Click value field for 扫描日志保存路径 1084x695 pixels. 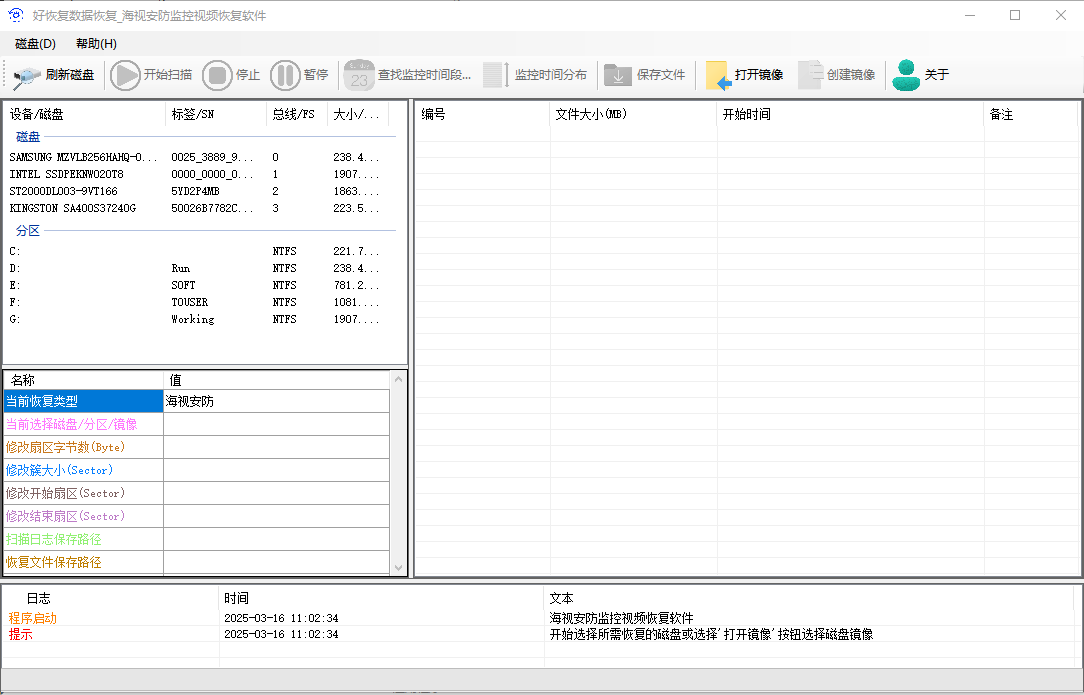(x=277, y=539)
